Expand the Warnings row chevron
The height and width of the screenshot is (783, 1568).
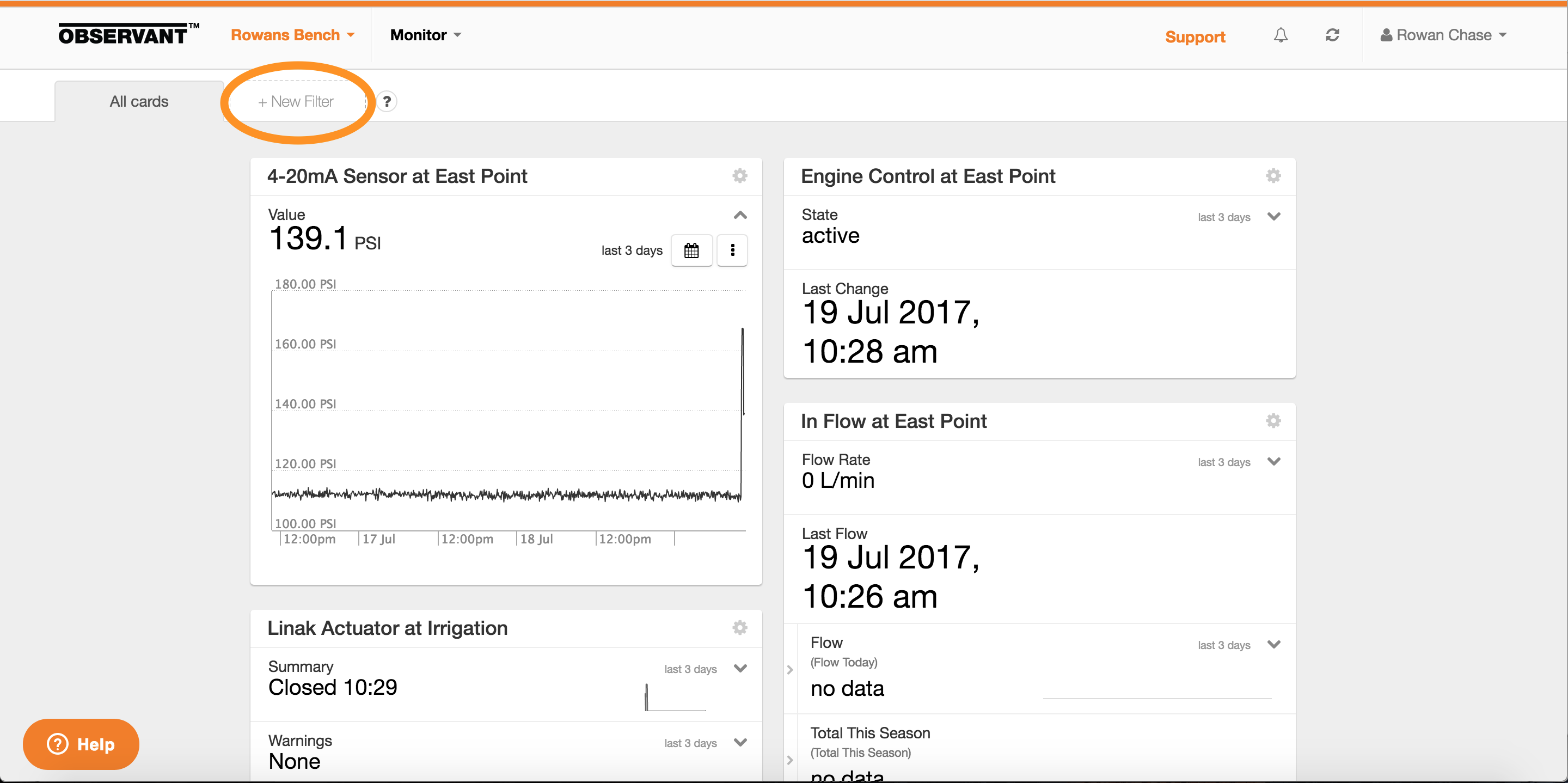click(x=739, y=742)
